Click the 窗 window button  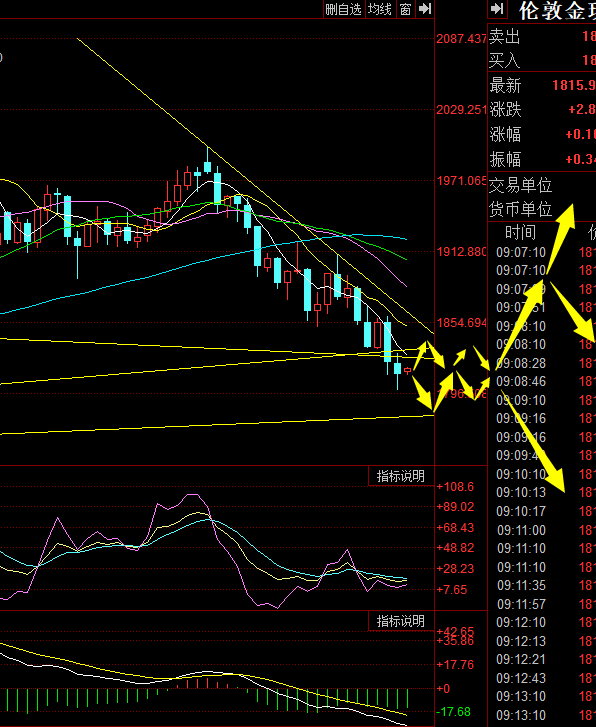[x=405, y=9]
